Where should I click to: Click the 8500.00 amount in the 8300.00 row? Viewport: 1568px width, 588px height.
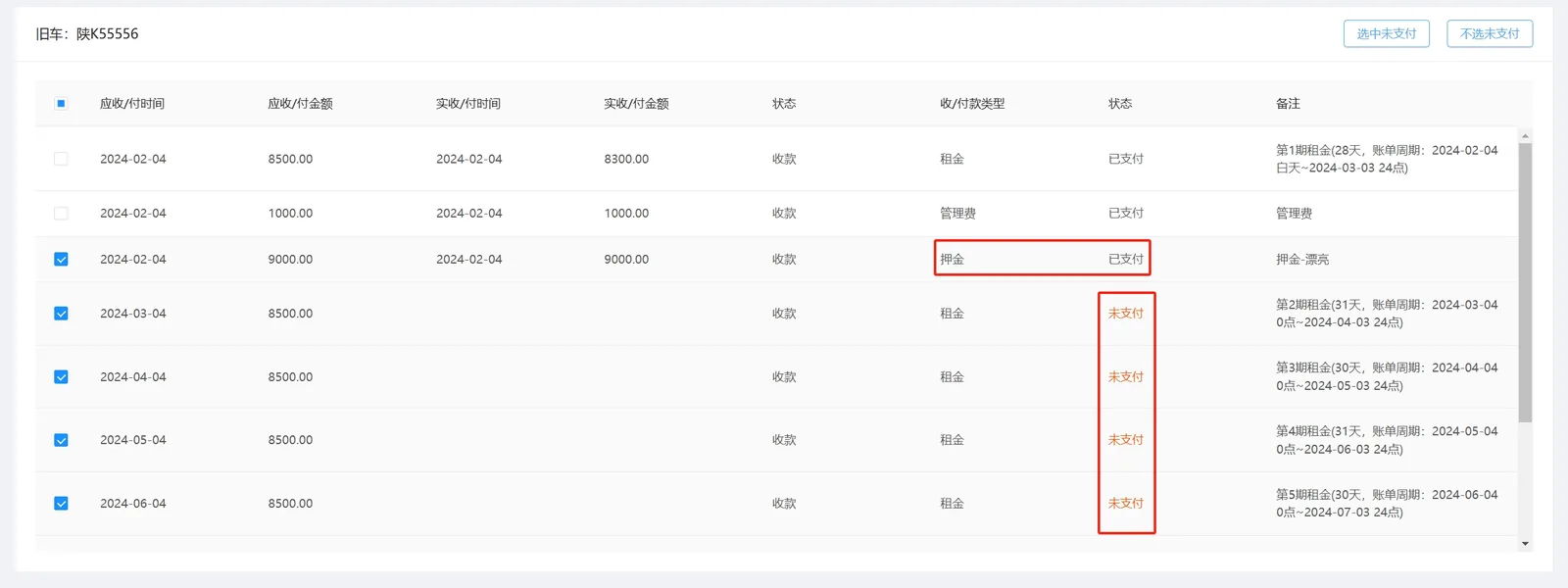290,159
